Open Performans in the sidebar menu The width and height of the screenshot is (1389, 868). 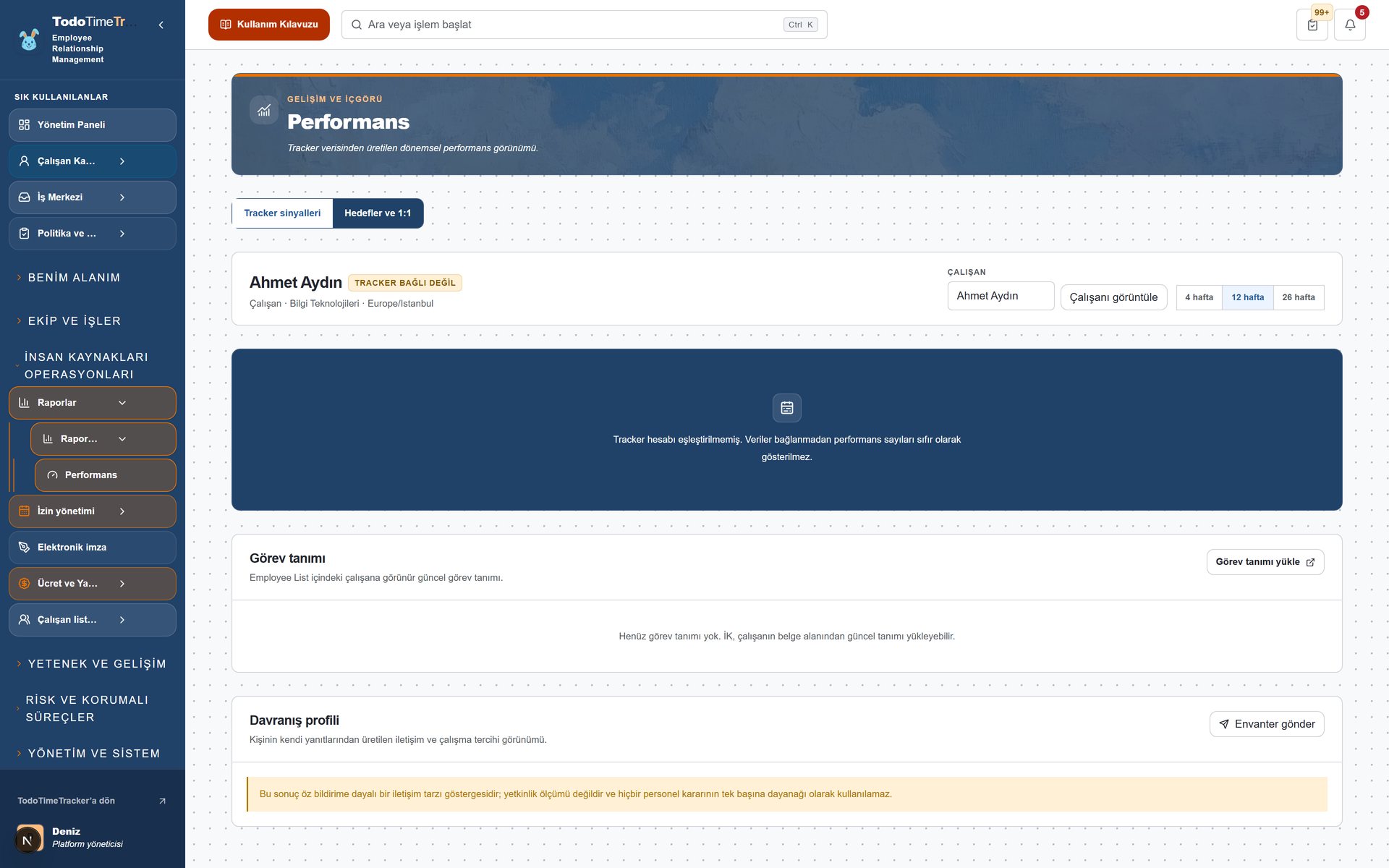pyautogui.click(x=106, y=475)
